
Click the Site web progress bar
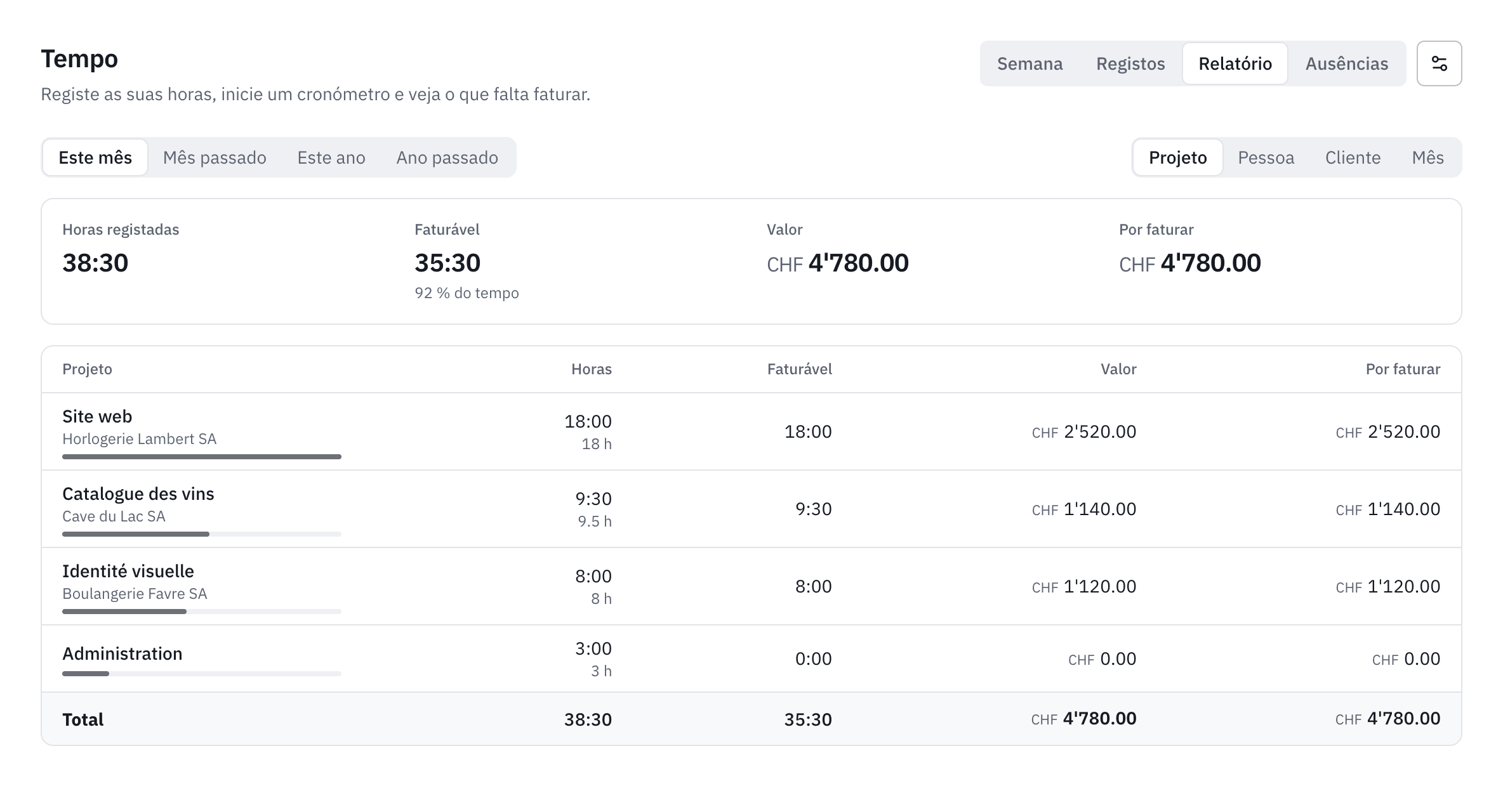click(x=202, y=457)
